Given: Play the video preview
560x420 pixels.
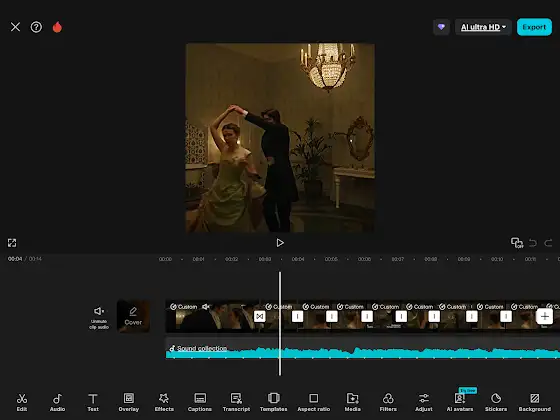Looking at the screenshot, I should (280, 243).
